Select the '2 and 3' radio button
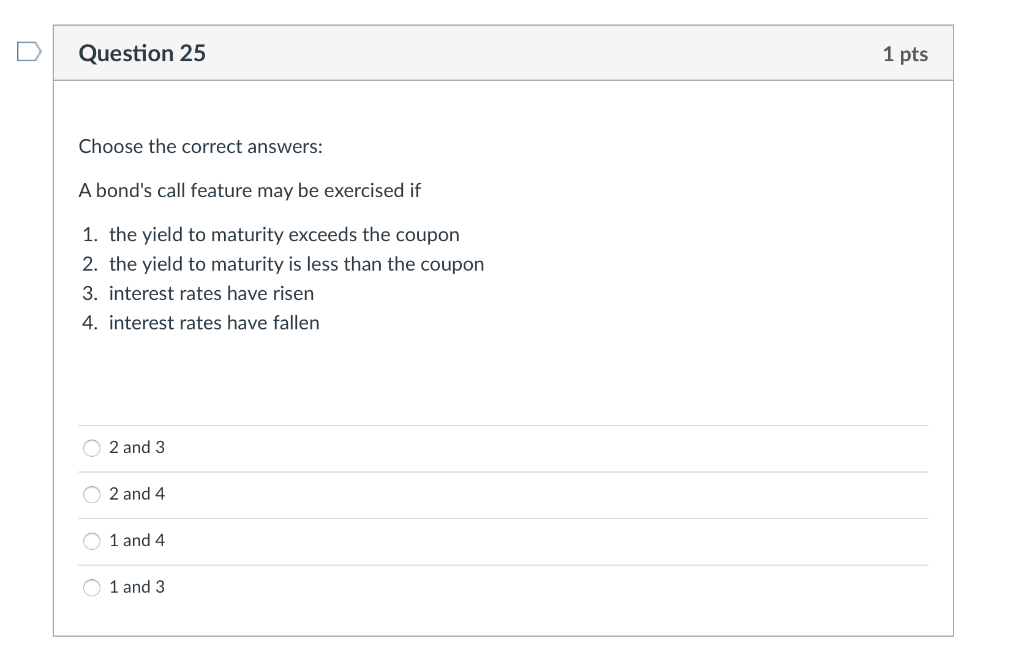Viewport: 1024px width, 660px height. 92,448
